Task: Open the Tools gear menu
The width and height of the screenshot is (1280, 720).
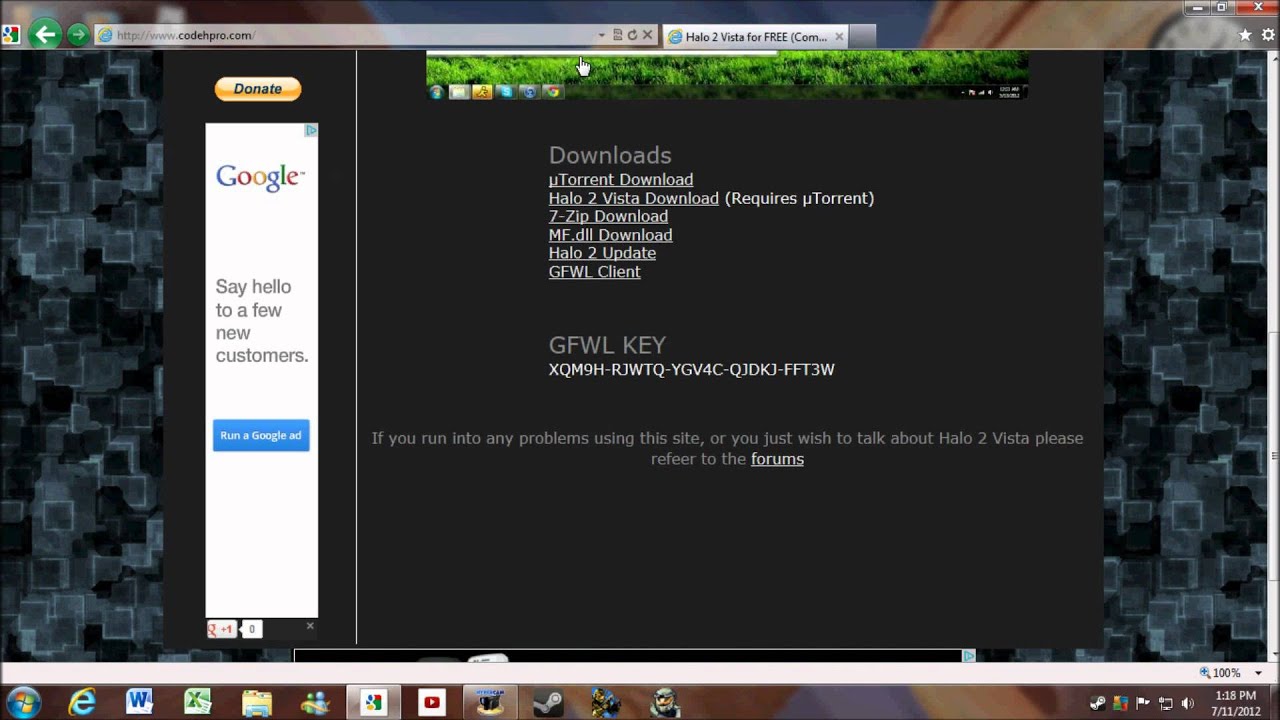Action: [x=1268, y=35]
